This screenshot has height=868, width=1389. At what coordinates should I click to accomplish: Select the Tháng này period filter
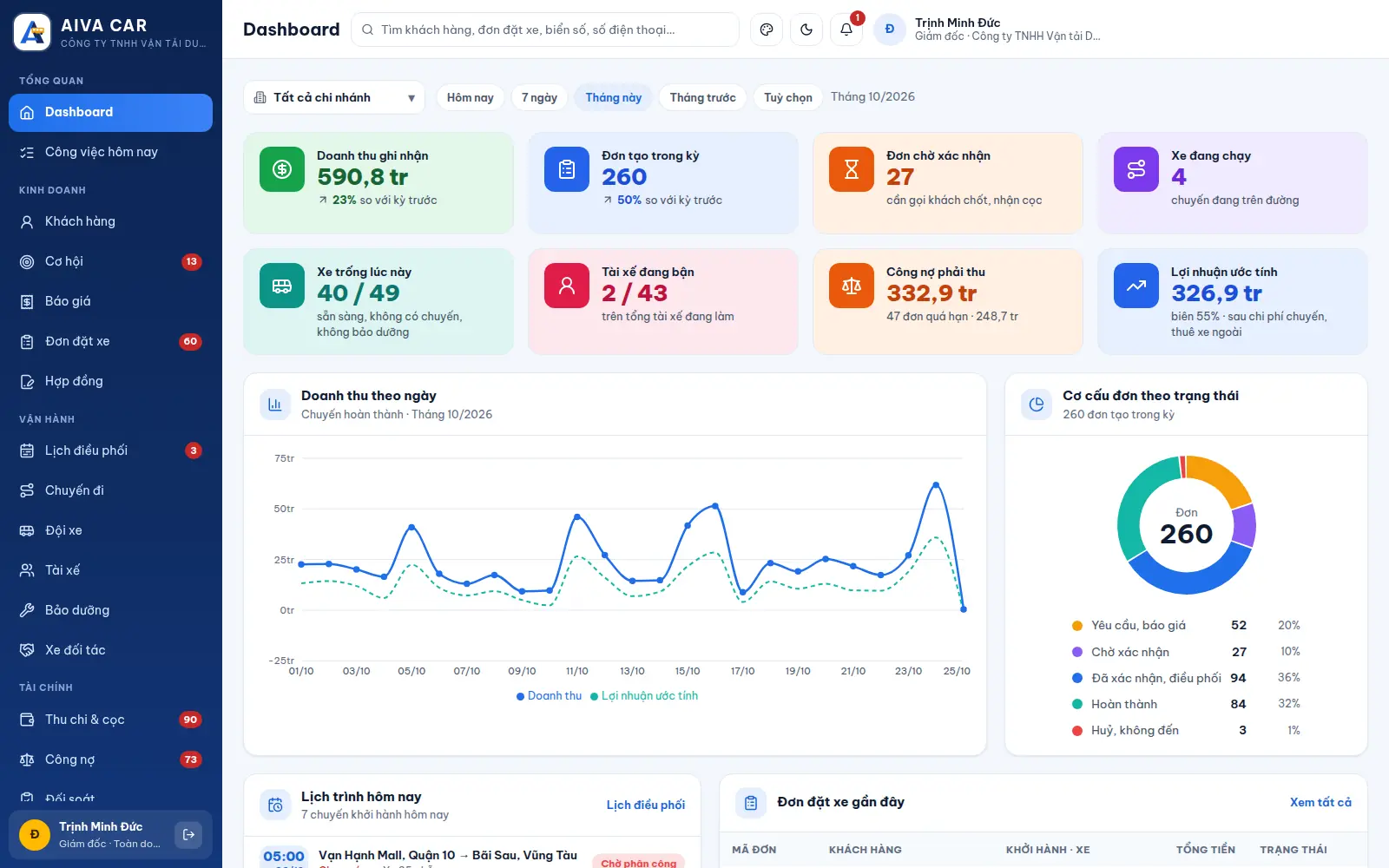[x=614, y=97]
